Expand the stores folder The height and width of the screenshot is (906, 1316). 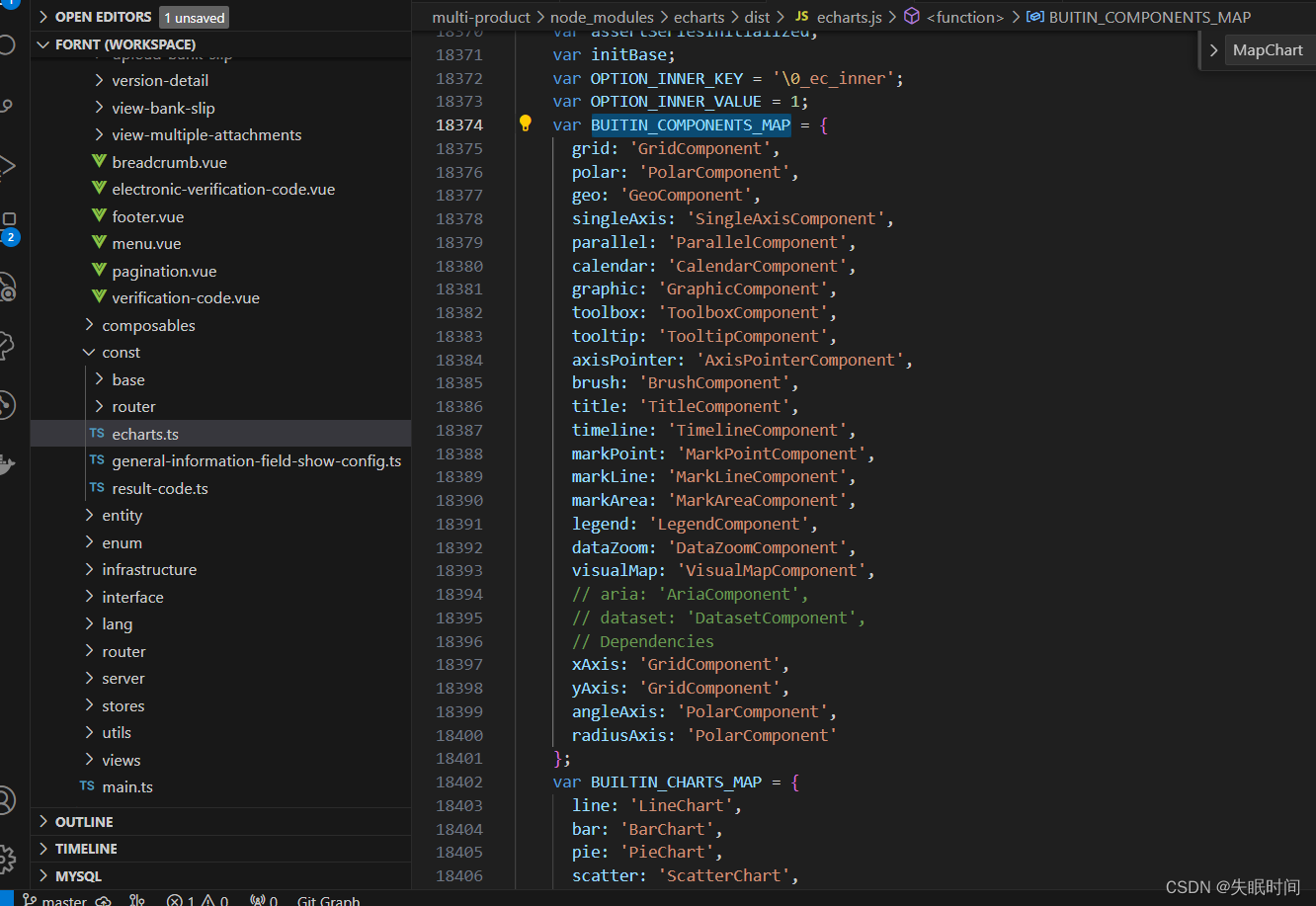pyautogui.click(x=89, y=705)
